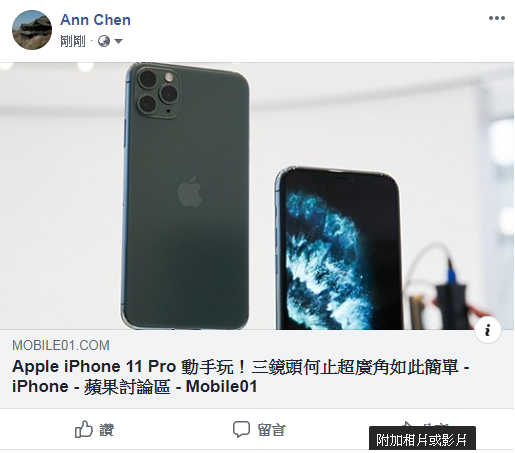Open the three-dot post options menu
515x453 pixels.
tap(497, 18)
